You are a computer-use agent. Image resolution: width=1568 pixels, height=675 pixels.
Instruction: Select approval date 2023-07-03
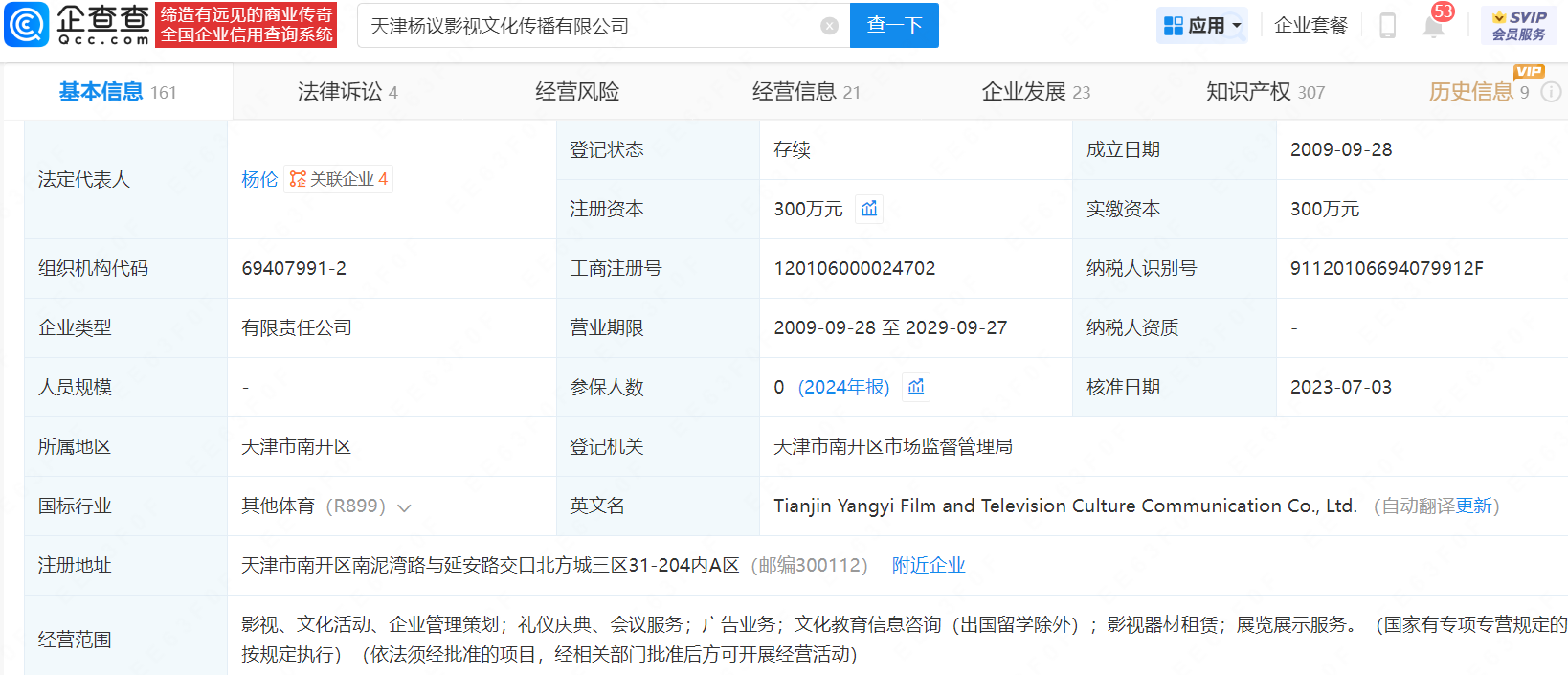(x=1341, y=387)
